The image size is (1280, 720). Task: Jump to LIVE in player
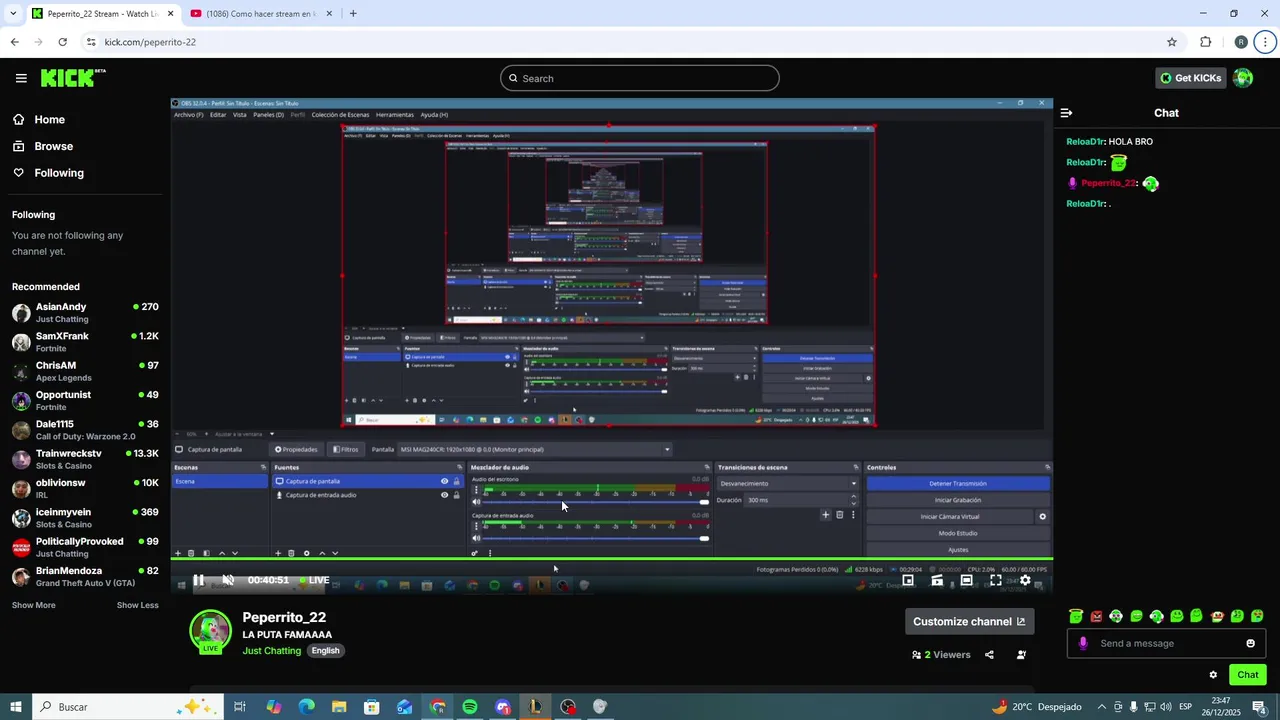coord(313,580)
